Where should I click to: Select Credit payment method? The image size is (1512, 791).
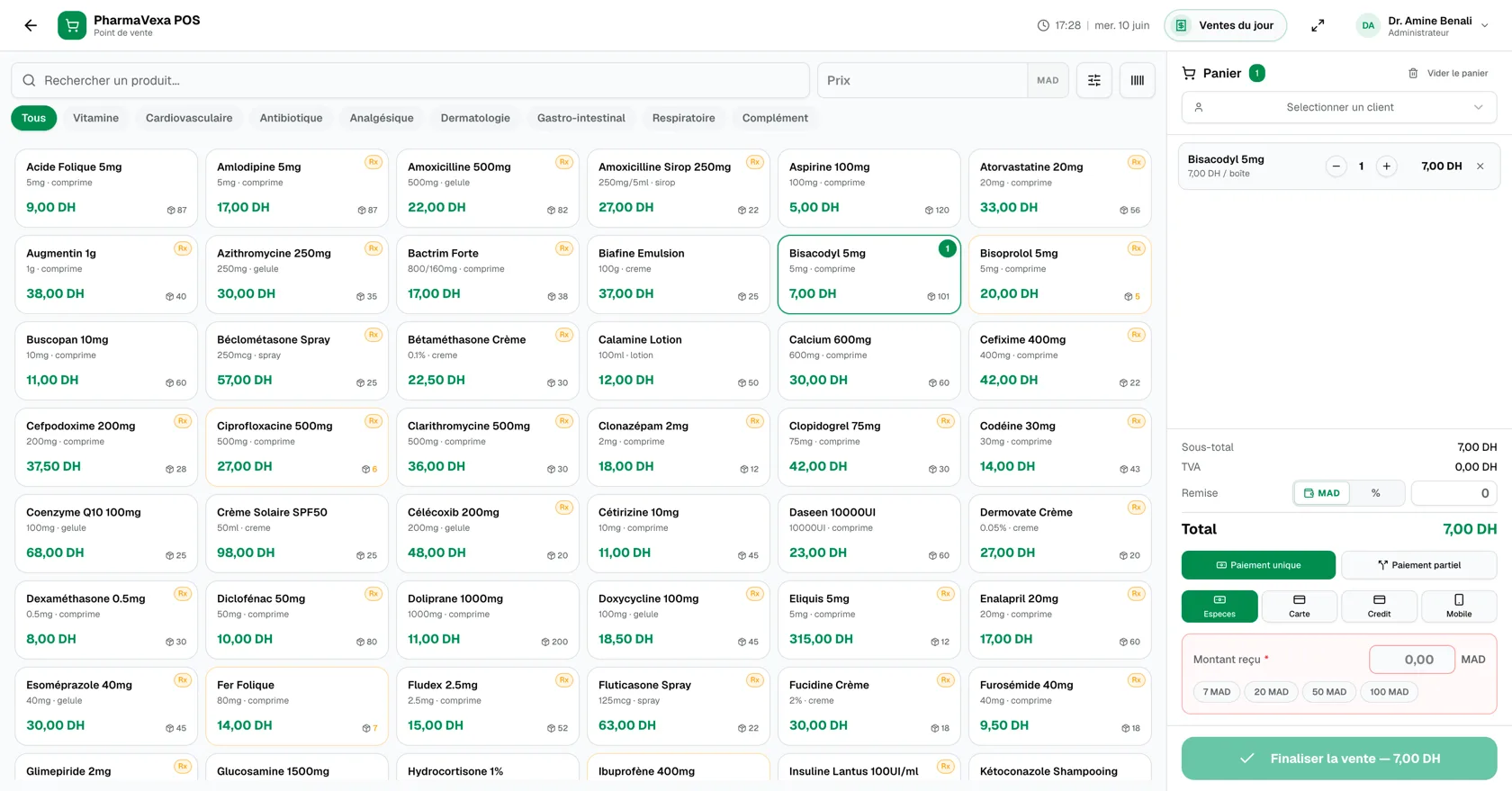click(1379, 607)
